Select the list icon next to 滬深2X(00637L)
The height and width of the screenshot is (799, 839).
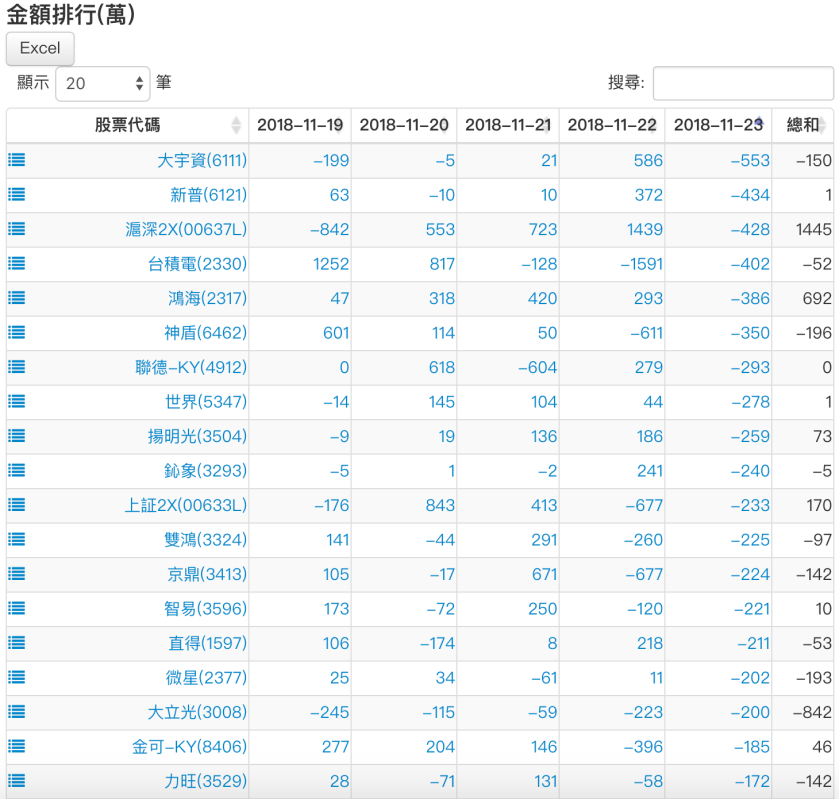(16, 229)
